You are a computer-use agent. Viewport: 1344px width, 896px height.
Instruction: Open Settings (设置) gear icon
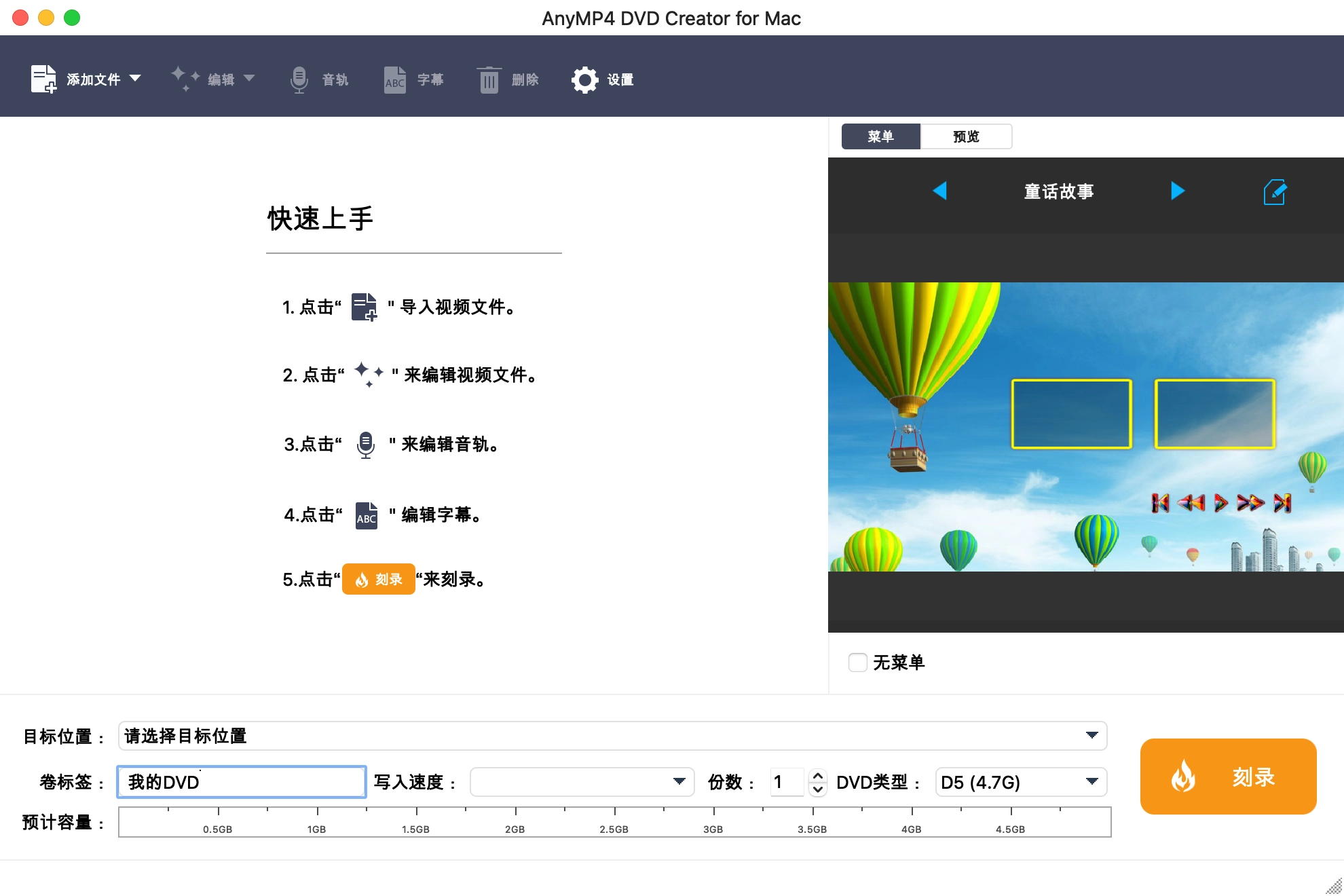click(584, 80)
